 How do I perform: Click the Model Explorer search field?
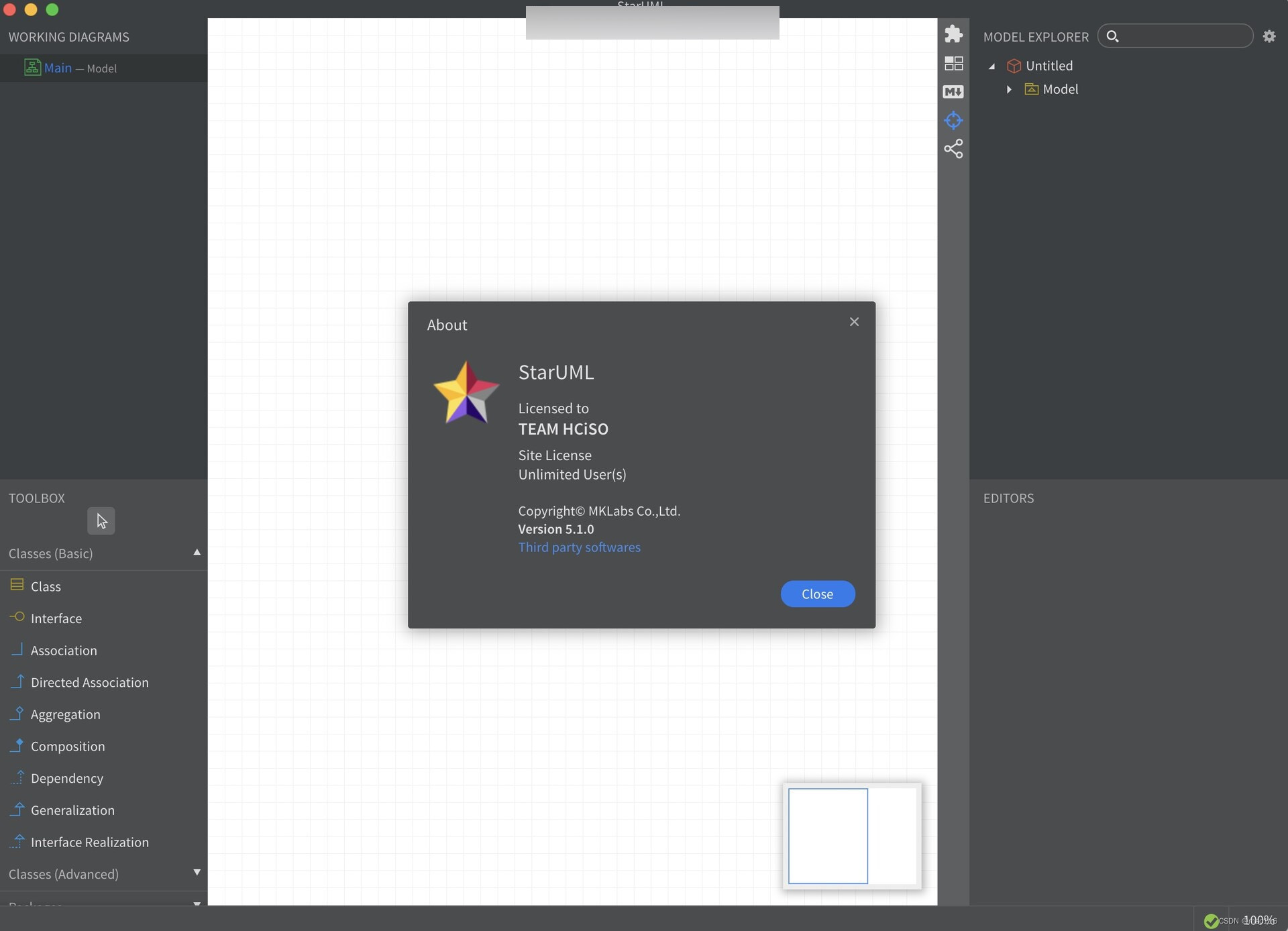click(x=1175, y=35)
